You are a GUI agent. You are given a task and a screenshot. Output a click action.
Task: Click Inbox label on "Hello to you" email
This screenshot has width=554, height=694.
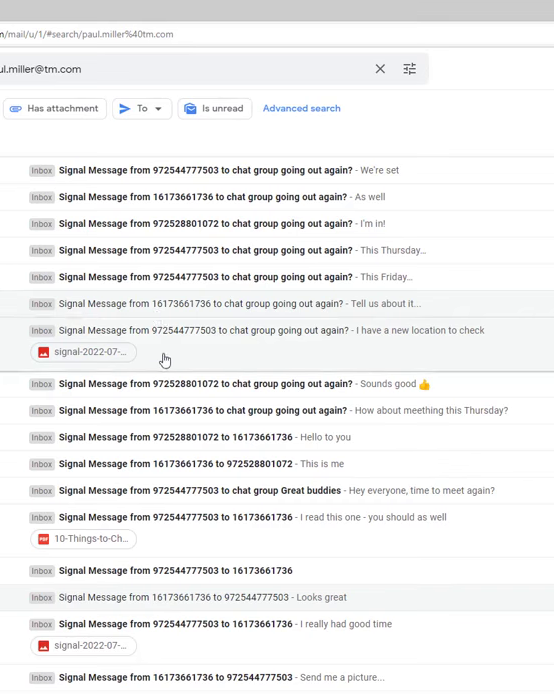pyautogui.click(x=42, y=438)
